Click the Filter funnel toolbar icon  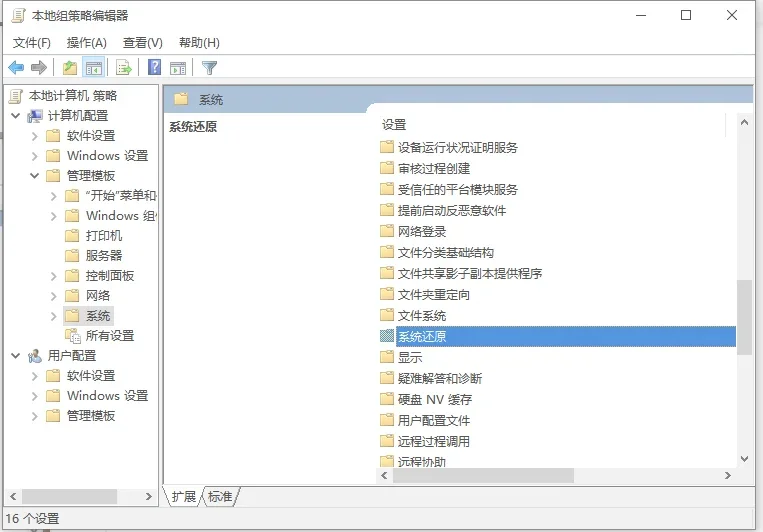(209, 68)
